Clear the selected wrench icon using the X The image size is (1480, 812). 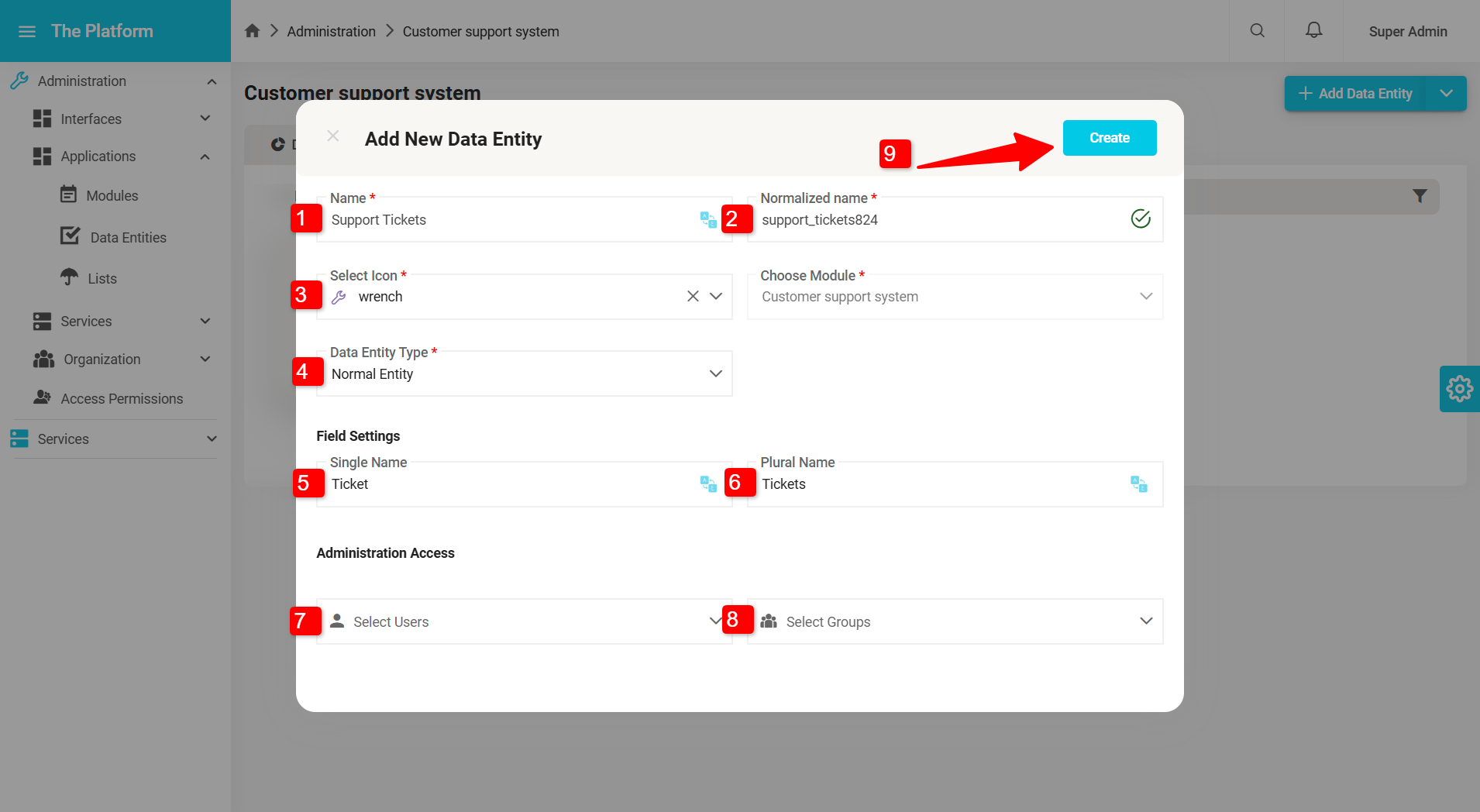[691, 296]
